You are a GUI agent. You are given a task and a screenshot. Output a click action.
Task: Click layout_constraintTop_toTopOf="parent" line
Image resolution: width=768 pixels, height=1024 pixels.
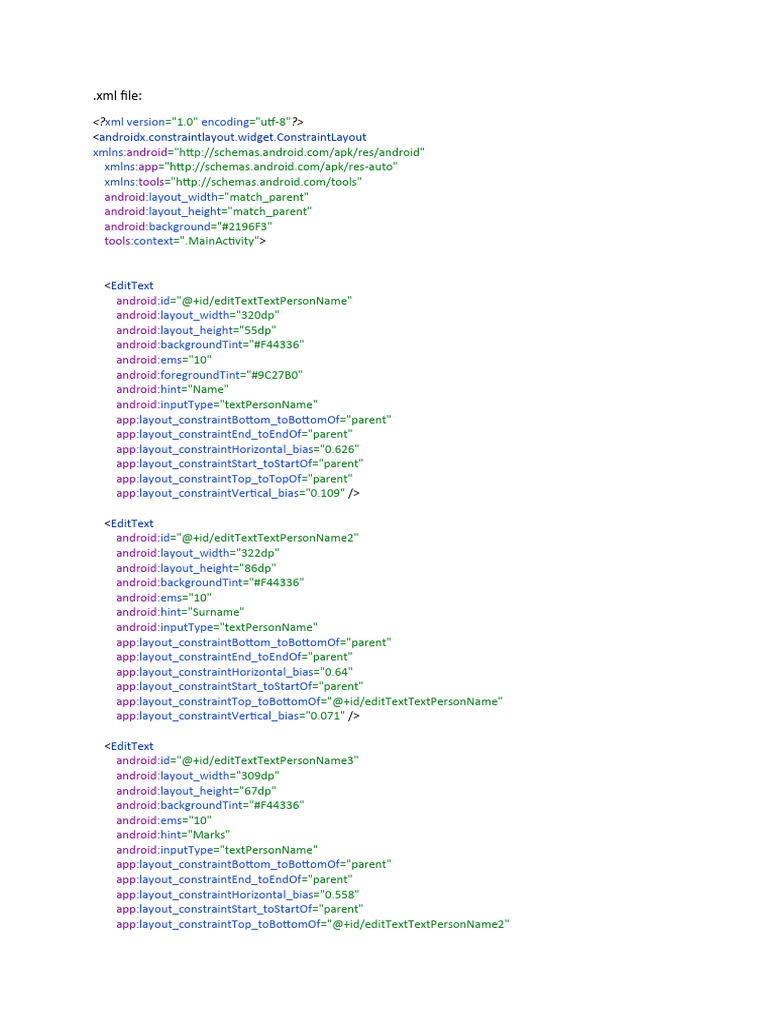coord(234,479)
